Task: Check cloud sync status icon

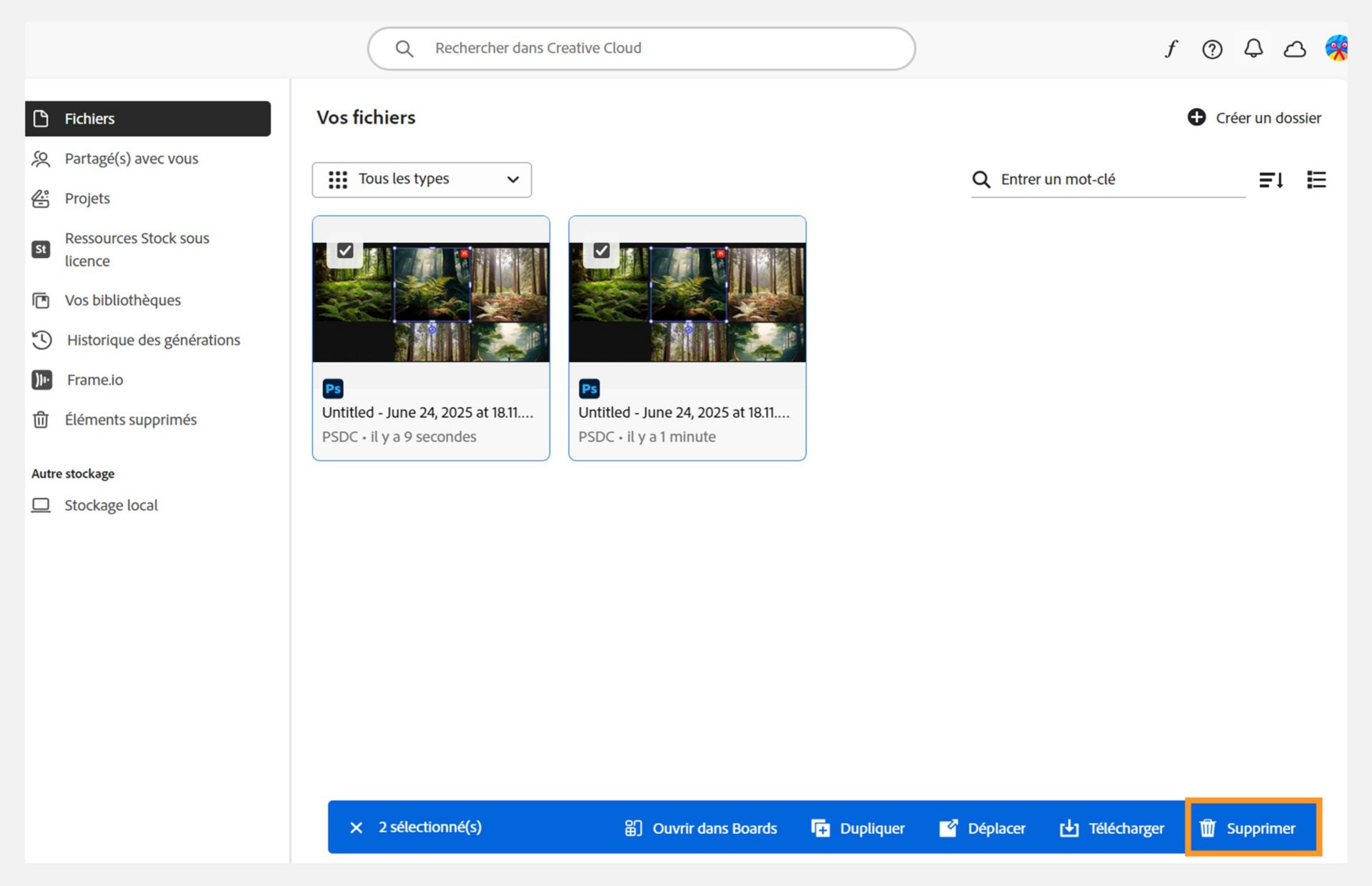Action: (x=1295, y=49)
